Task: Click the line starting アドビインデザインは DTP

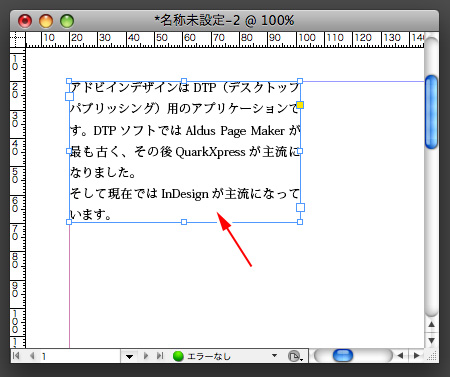Action: click(x=185, y=88)
